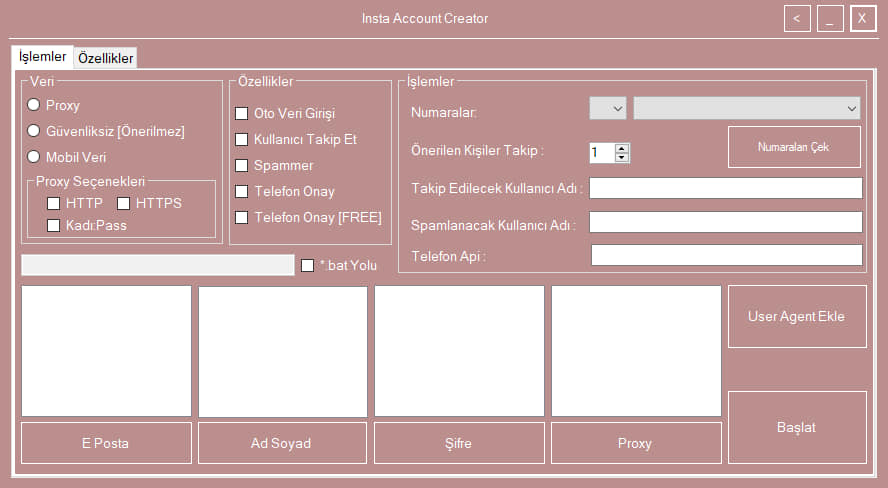Click the Önerilen Kişiler Takip number field
The height and width of the screenshot is (488, 888).
(x=602, y=152)
